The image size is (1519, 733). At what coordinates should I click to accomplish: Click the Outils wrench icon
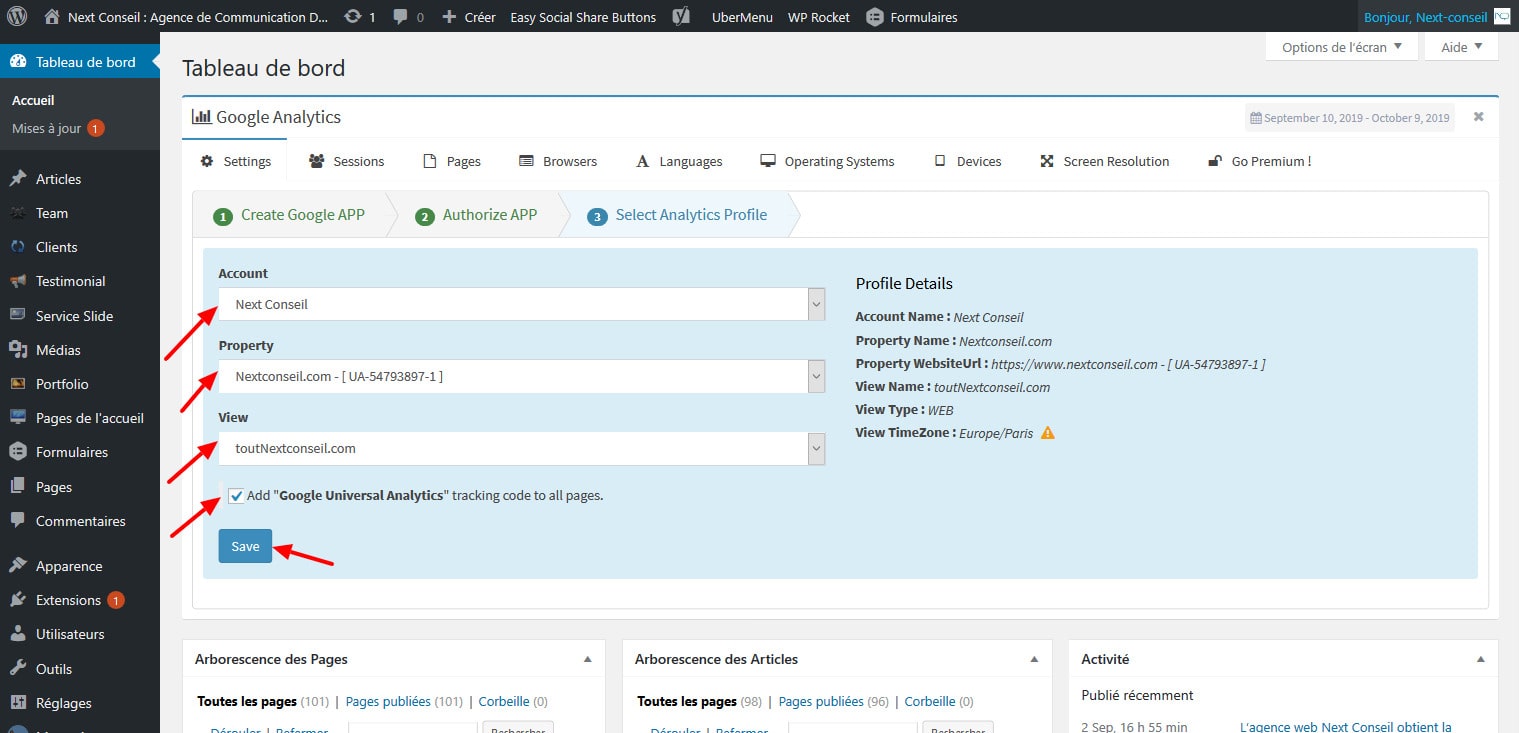(x=18, y=669)
